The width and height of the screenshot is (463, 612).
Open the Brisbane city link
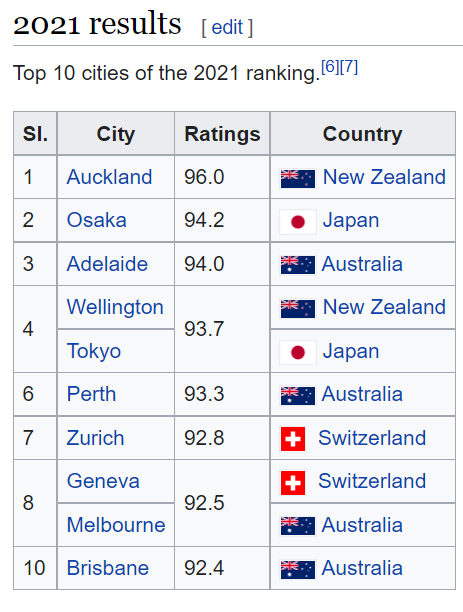tap(108, 568)
